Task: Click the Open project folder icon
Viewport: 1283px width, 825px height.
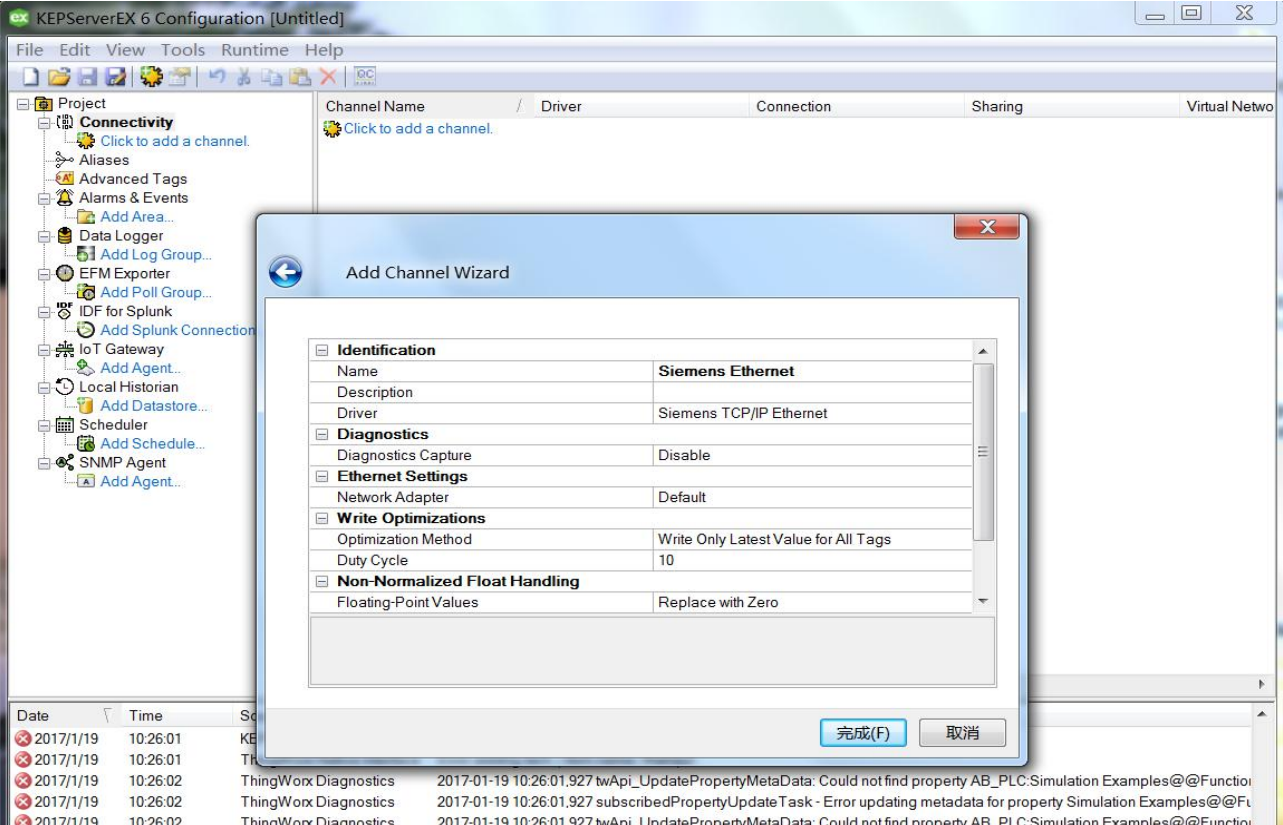Action: (x=59, y=76)
